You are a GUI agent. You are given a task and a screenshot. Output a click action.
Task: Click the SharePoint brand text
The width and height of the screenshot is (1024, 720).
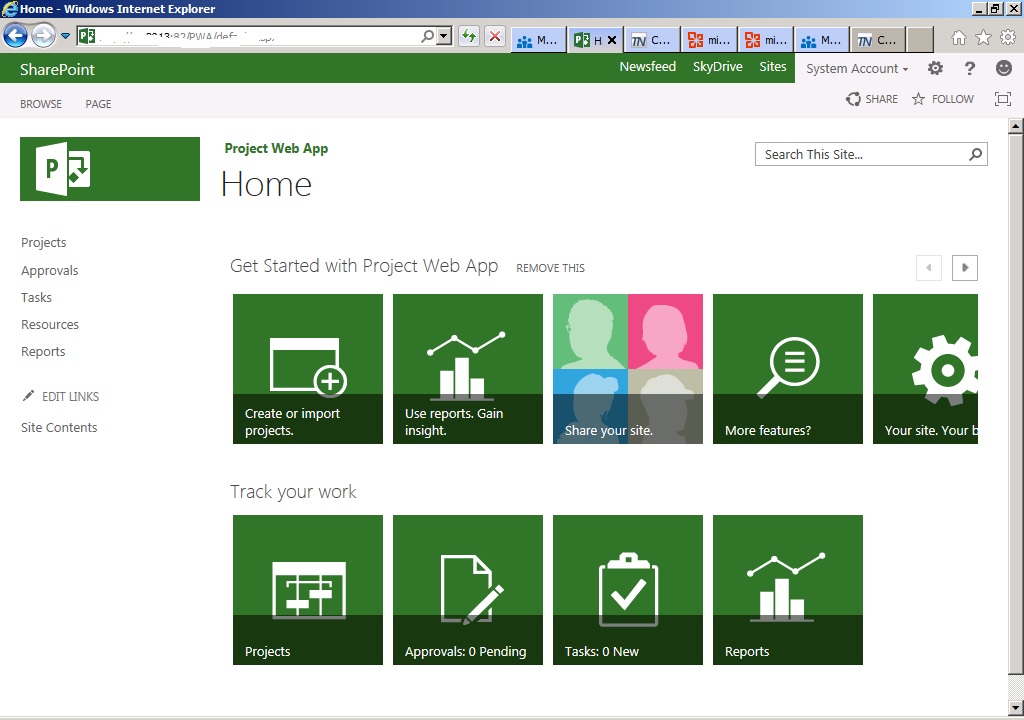point(57,69)
